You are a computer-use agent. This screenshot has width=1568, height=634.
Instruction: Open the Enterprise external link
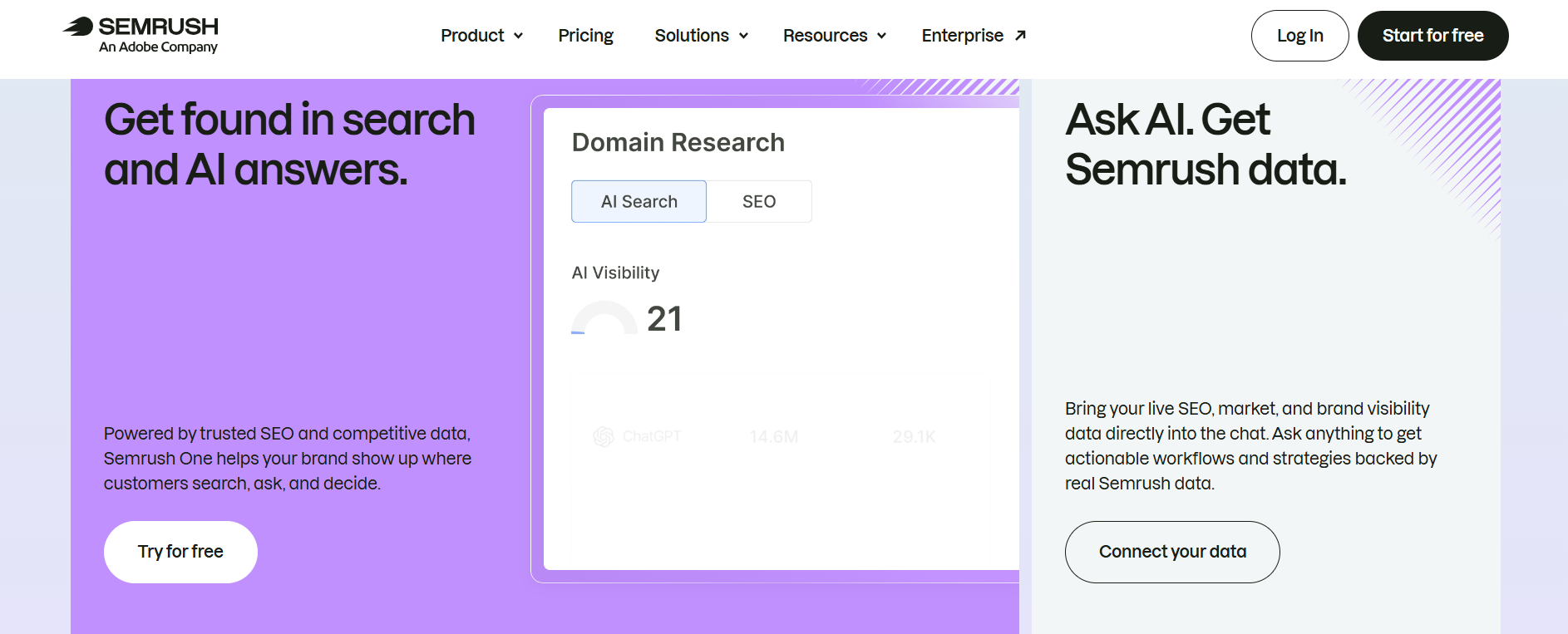pos(974,36)
